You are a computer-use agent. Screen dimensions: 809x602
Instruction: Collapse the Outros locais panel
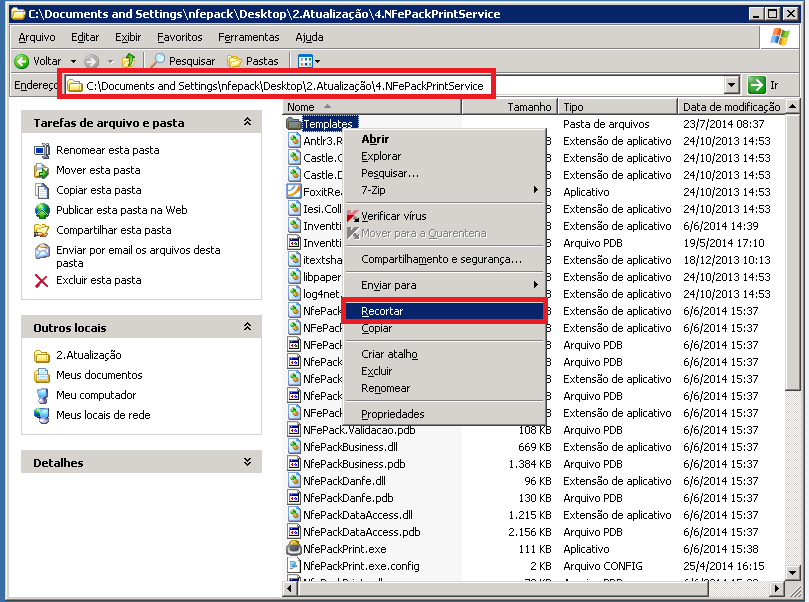pyautogui.click(x=247, y=327)
